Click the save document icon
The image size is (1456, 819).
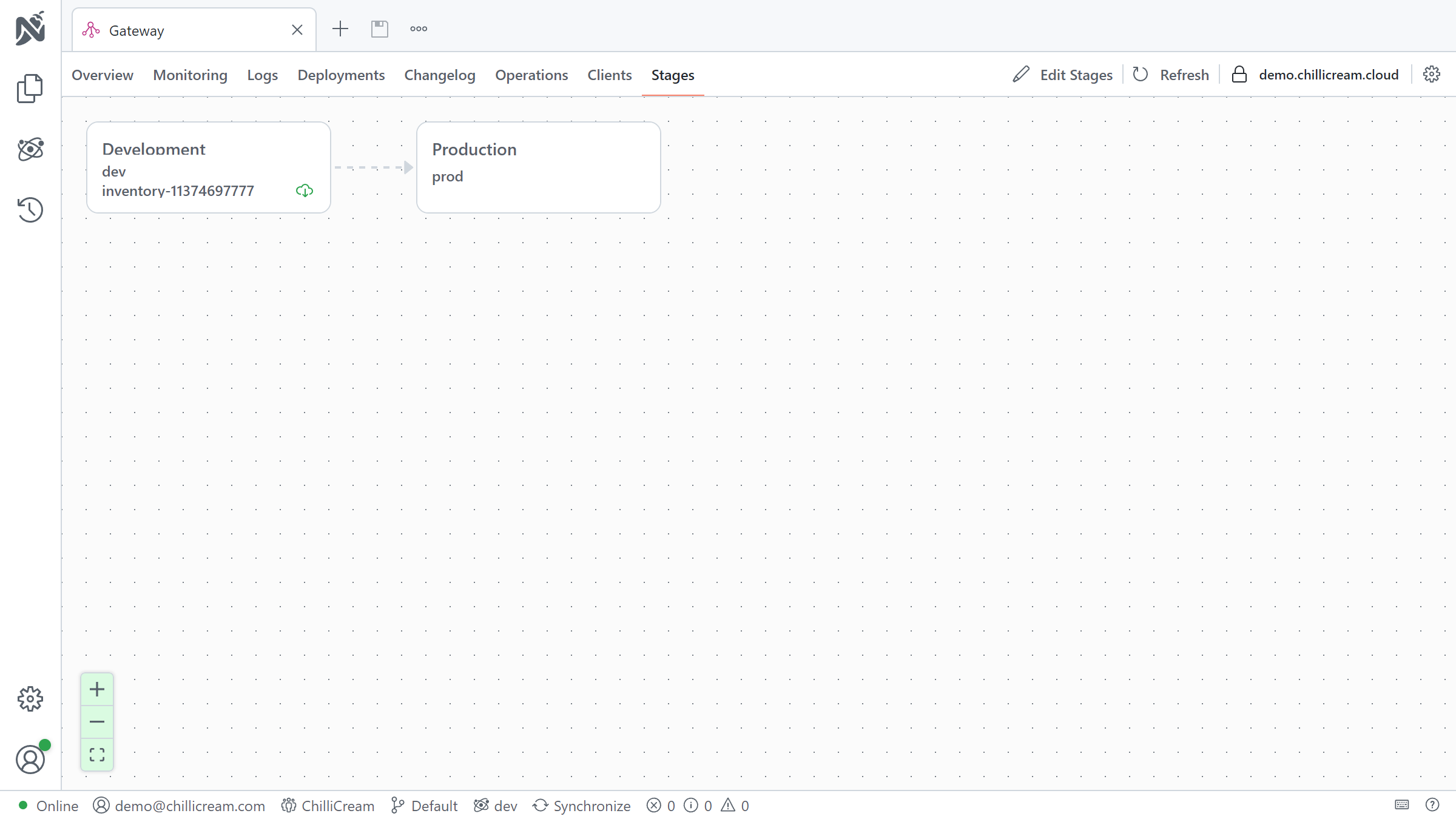380,29
